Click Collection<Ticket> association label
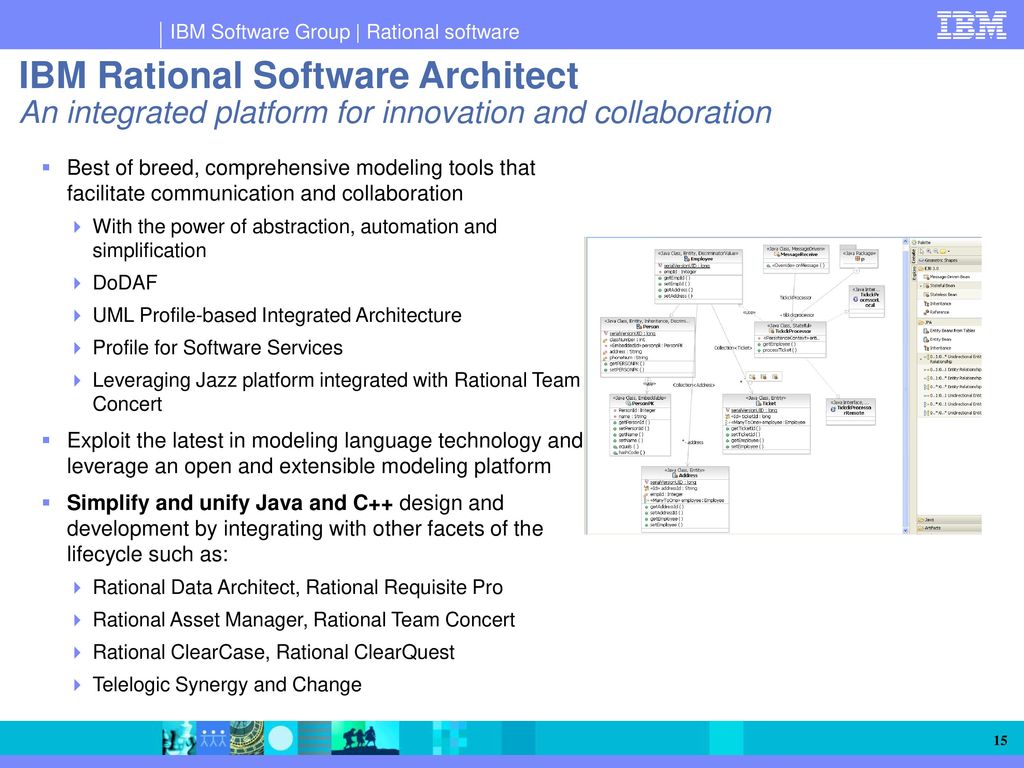Viewport: 1024px width, 768px height. 733,348
